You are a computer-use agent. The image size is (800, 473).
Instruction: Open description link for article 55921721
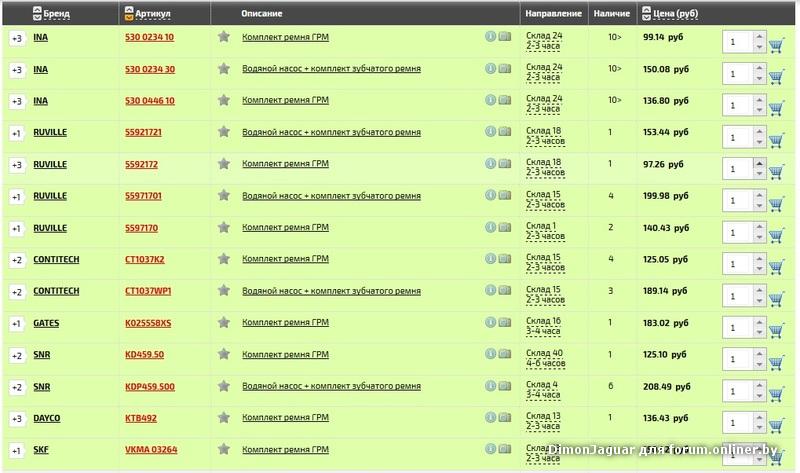(x=331, y=132)
